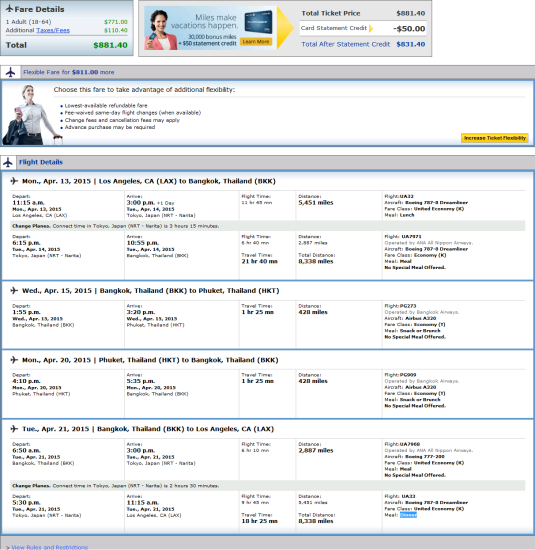Open Flexible Fare for $811.00 more link
The width and height of the screenshot is (535, 550).
click(x=69, y=72)
